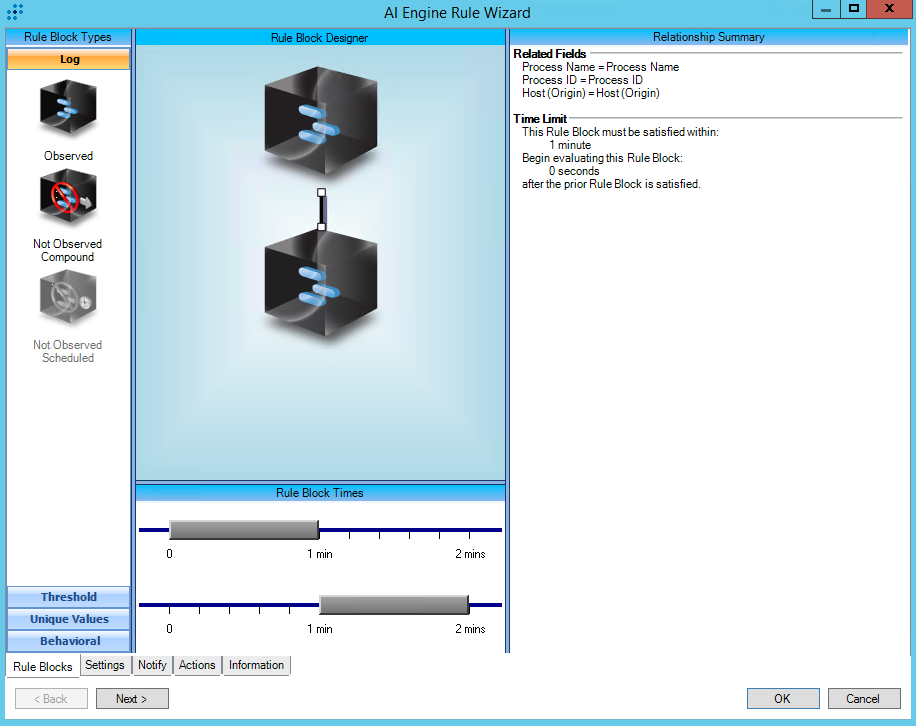Open the Information tab
This screenshot has height=726, width=916.
[x=256, y=665]
